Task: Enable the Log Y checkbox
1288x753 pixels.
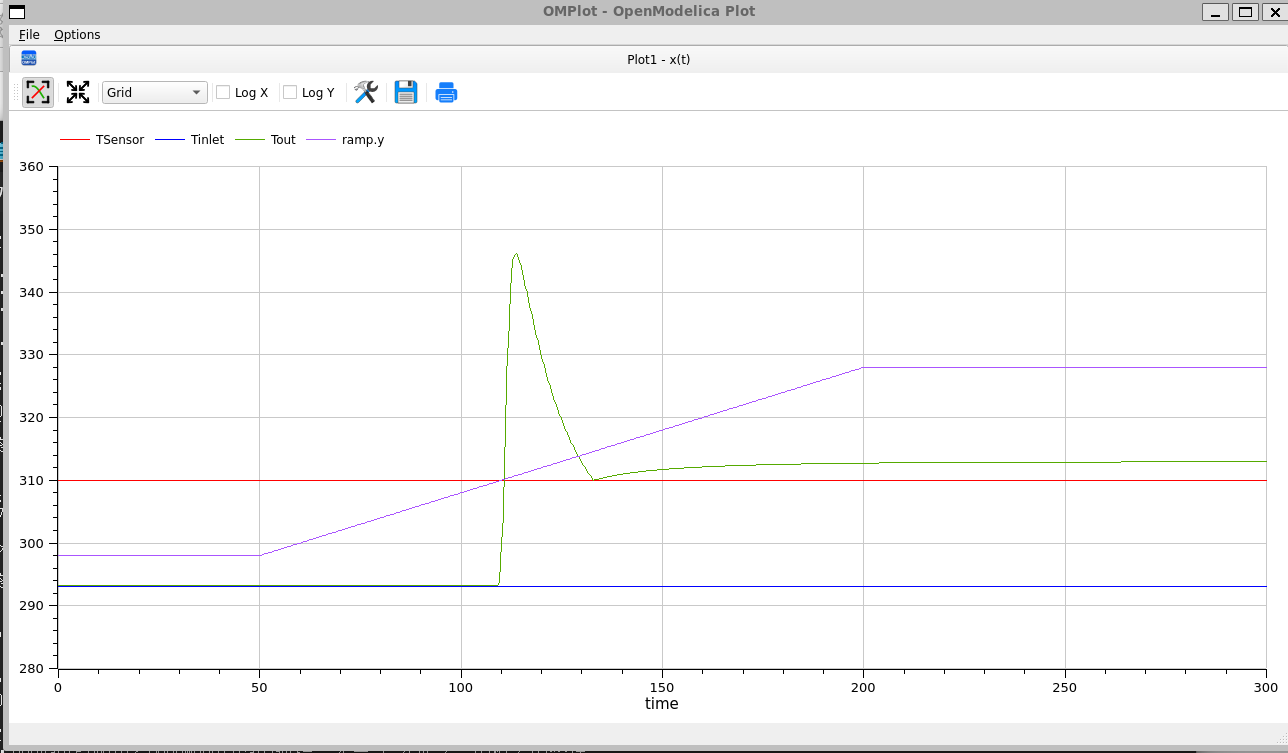Action: [x=290, y=93]
